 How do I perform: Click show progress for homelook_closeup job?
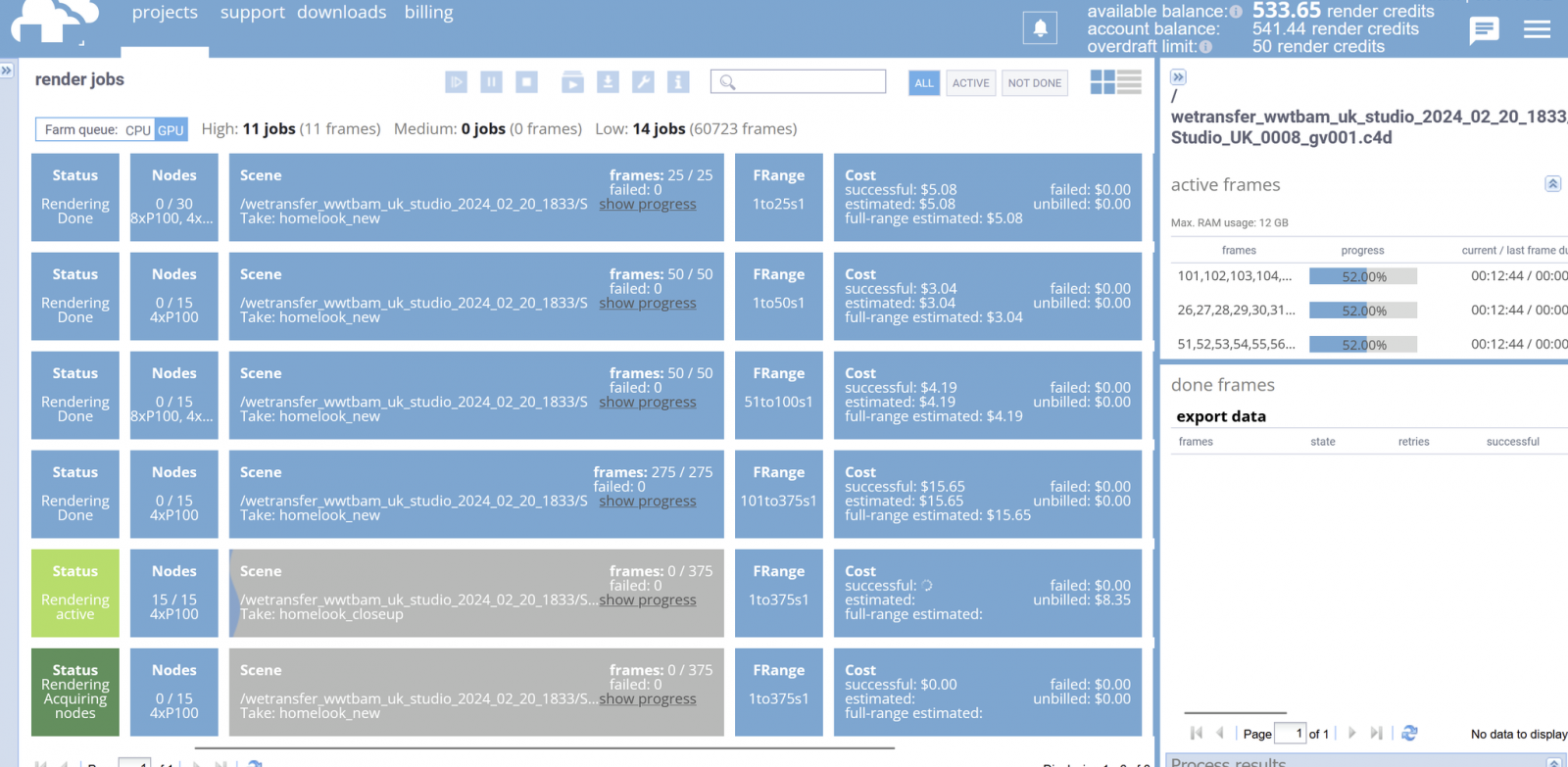click(648, 599)
